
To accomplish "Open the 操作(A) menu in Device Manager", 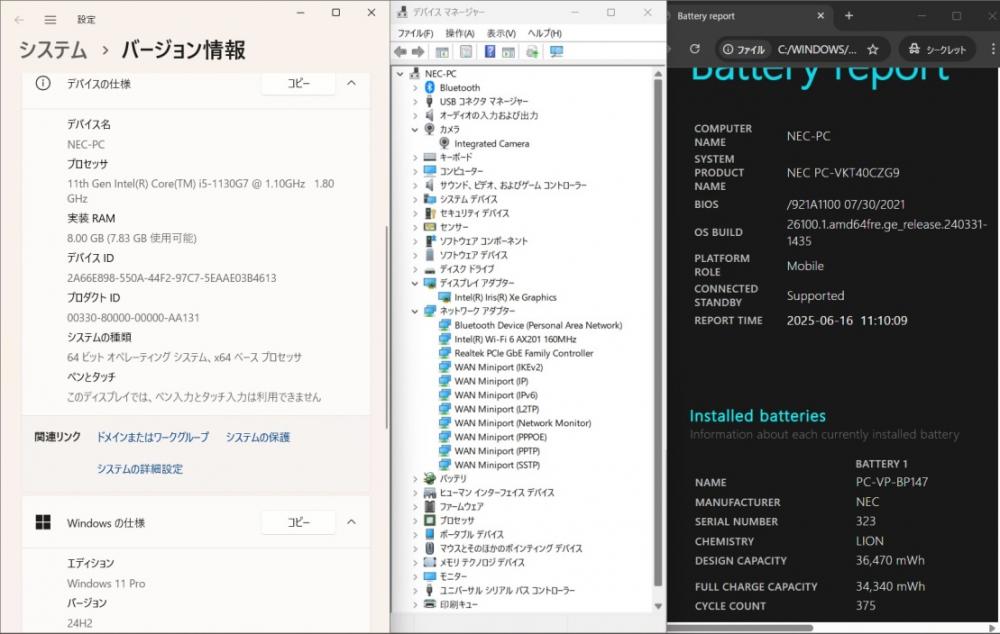I will pyautogui.click(x=460, y=33).
